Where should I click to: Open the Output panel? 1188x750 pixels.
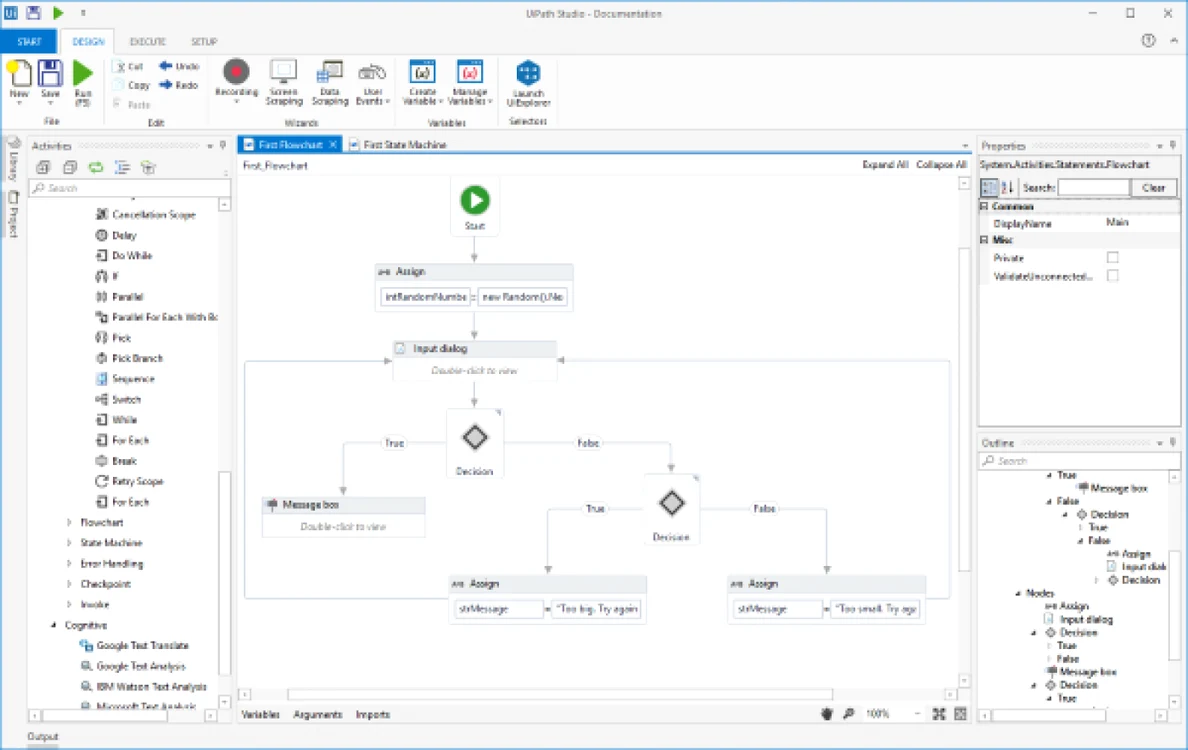[42, 736]
